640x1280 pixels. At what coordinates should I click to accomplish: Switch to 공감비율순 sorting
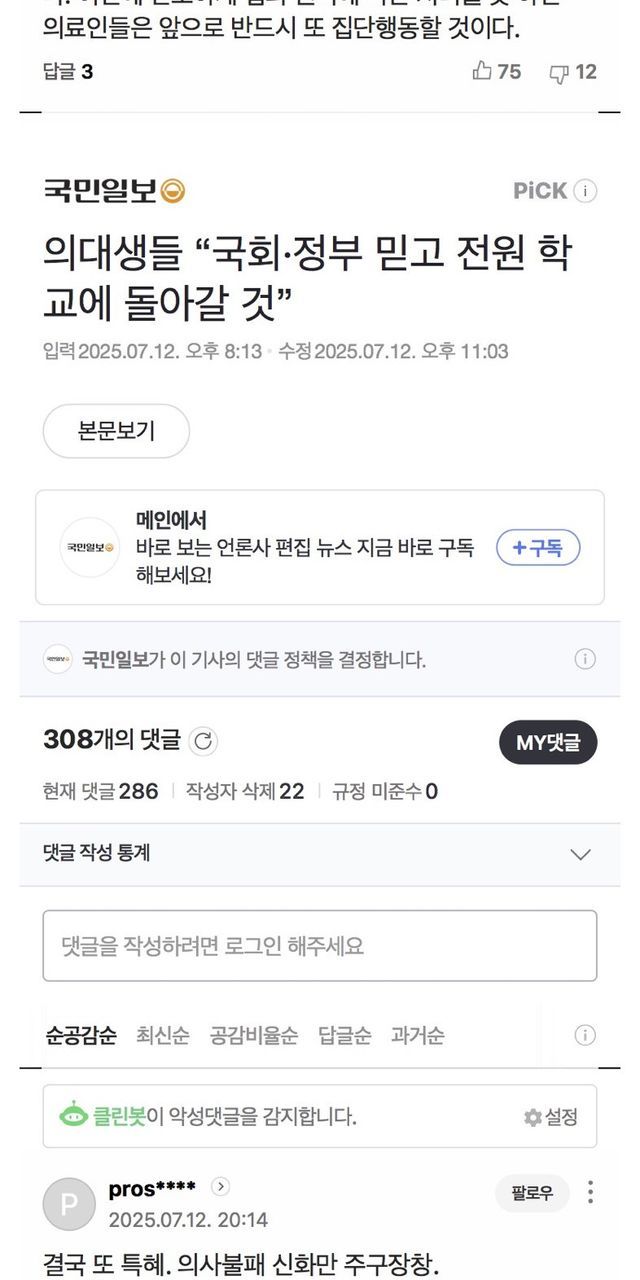253,1035
